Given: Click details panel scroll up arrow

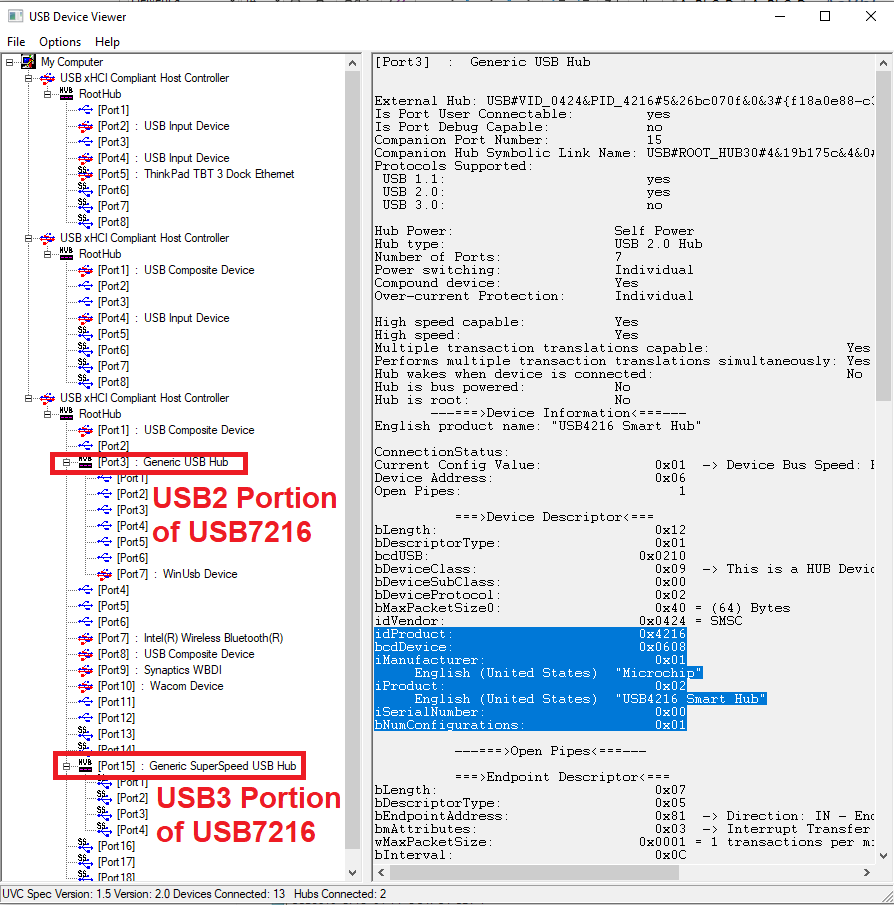Looking at the screenshot, I should click(883, 63).
